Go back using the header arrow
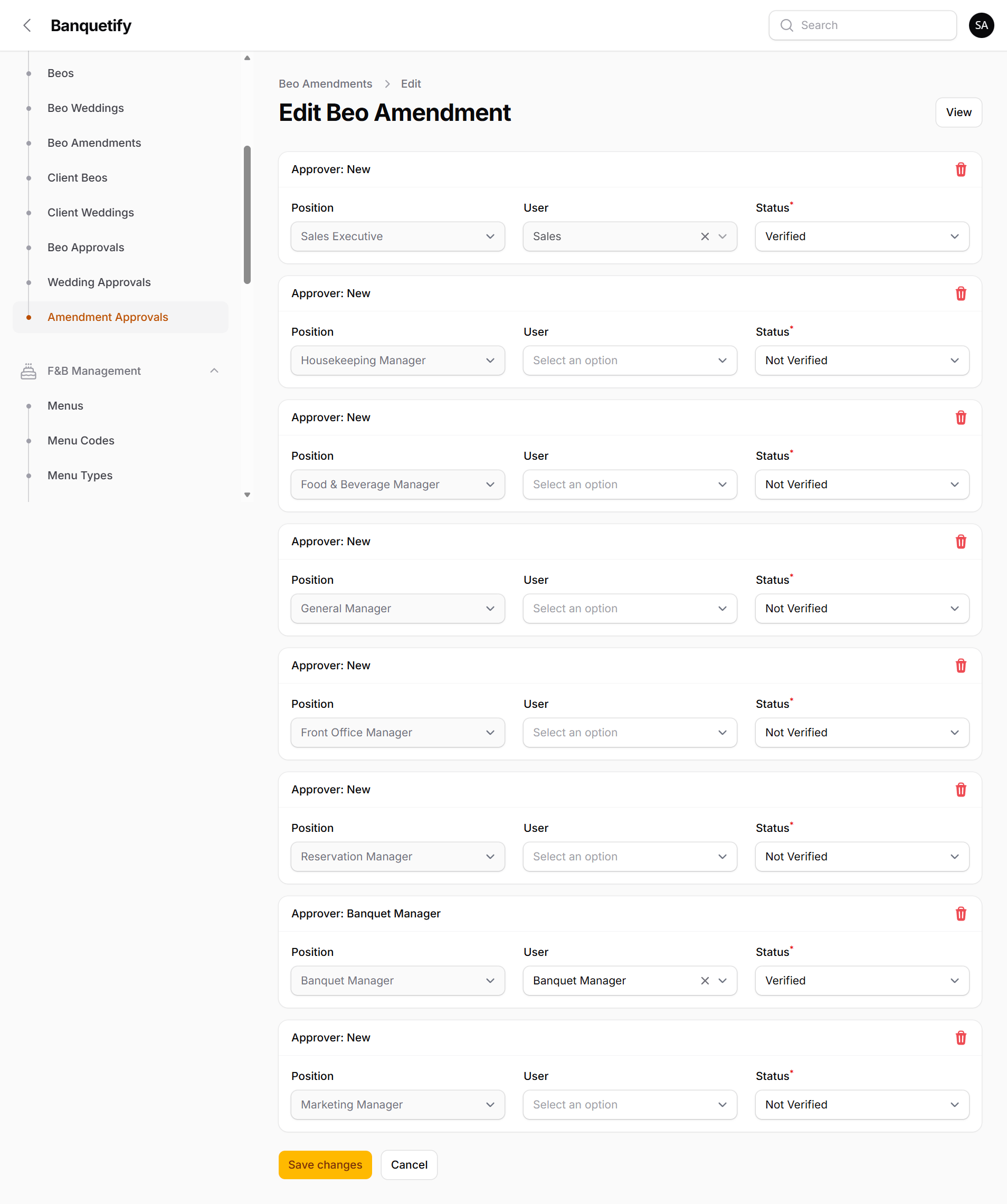Viewport: 1007px width, 1204px height. pyautogui.click(x=27, y=25)
